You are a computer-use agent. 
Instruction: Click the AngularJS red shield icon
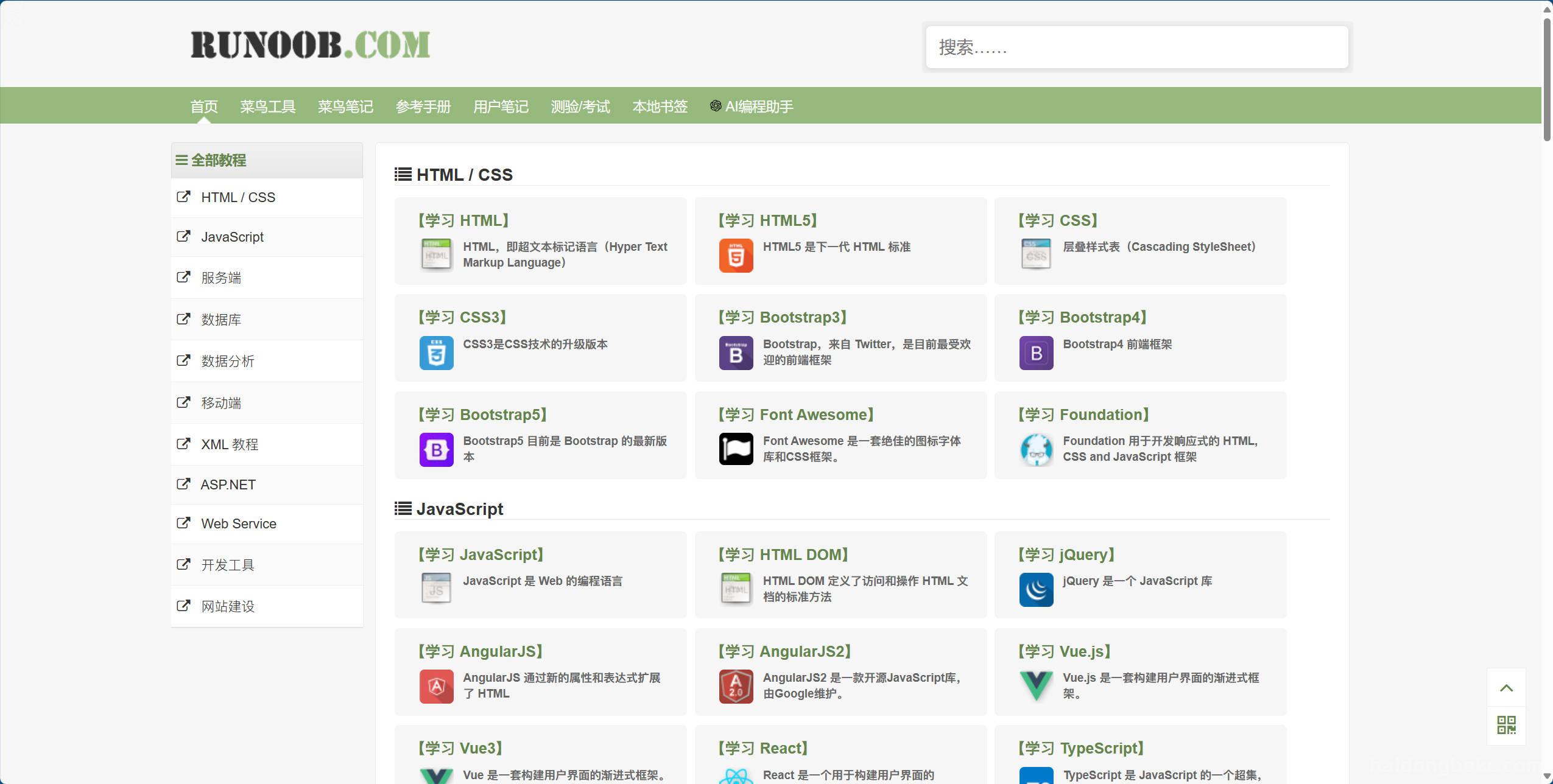point(436,686)
